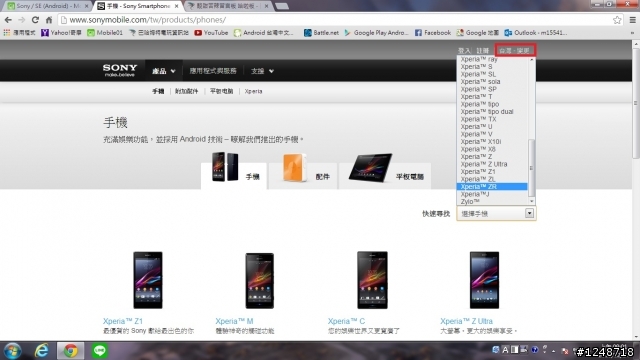Open the Yahoo bookmark
The image size is (640, 360).
(x=61, y=33)
